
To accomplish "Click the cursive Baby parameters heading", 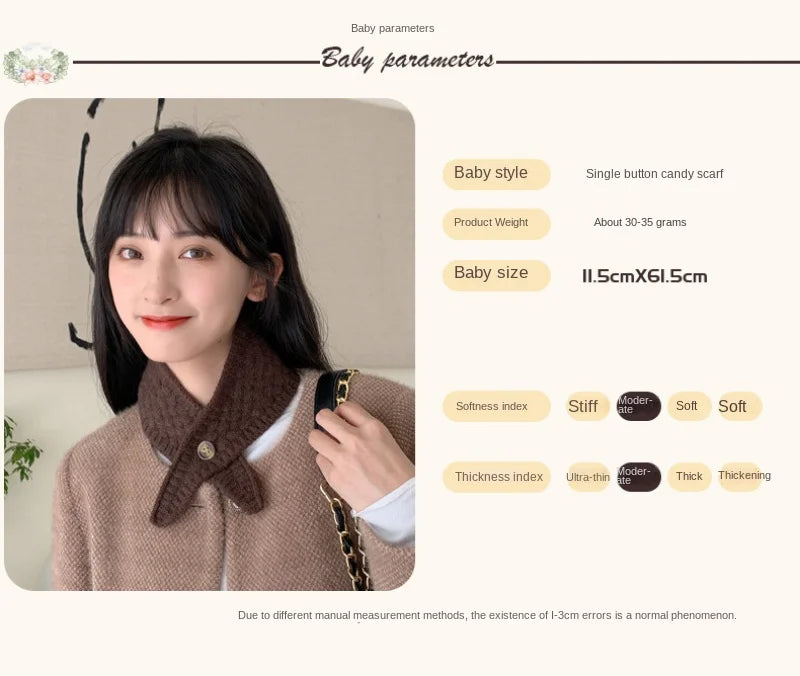I will [407, 60].
